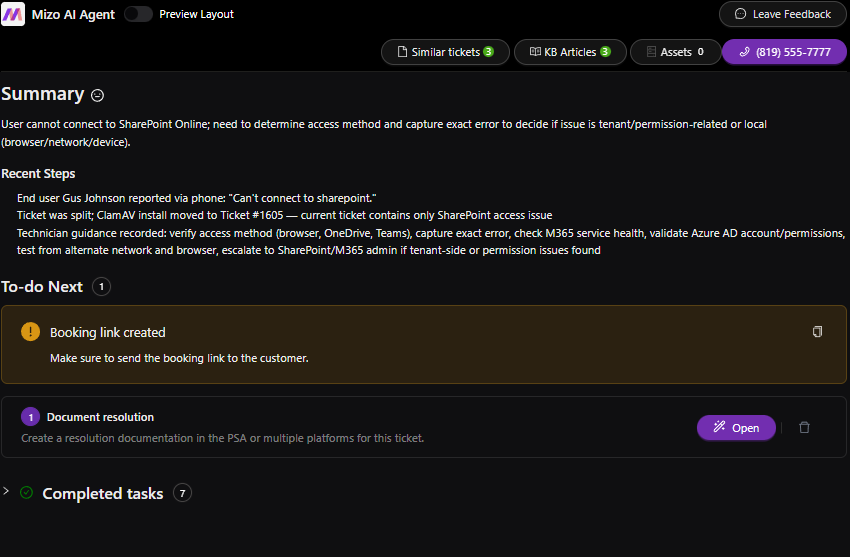Click the Mizo AI Agent logo icon
850x557 pixels.
[13, 14]
